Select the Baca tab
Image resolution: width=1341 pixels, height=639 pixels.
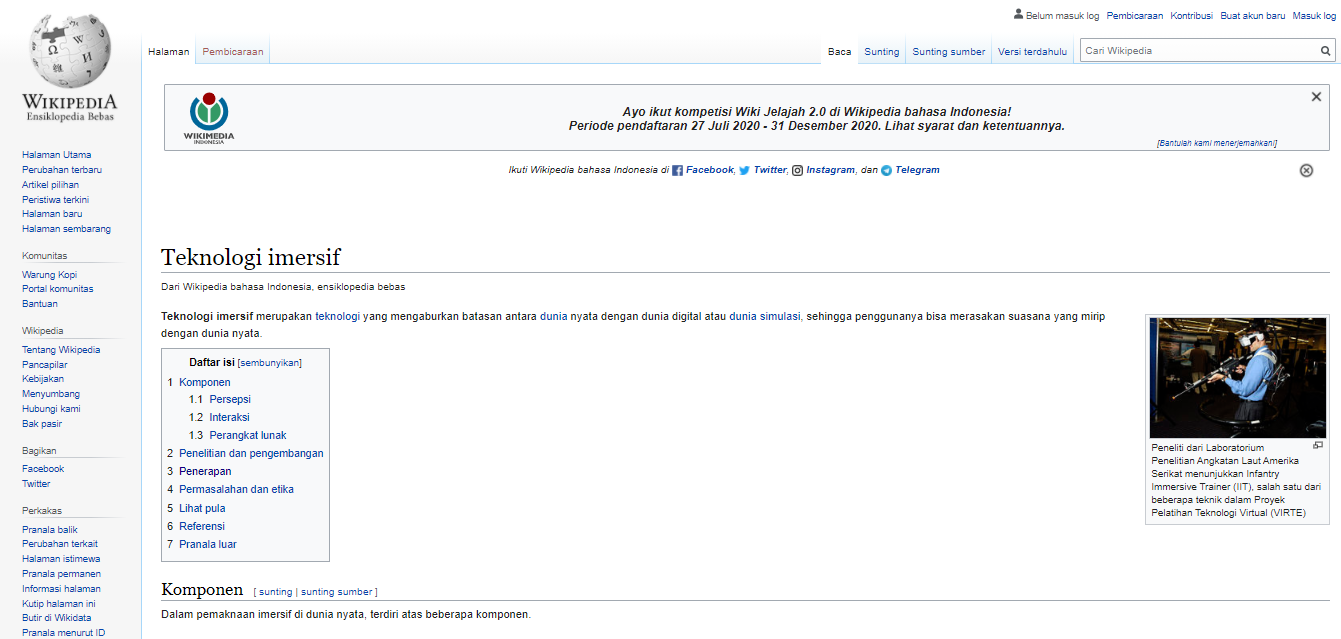[x=840, y=52]
